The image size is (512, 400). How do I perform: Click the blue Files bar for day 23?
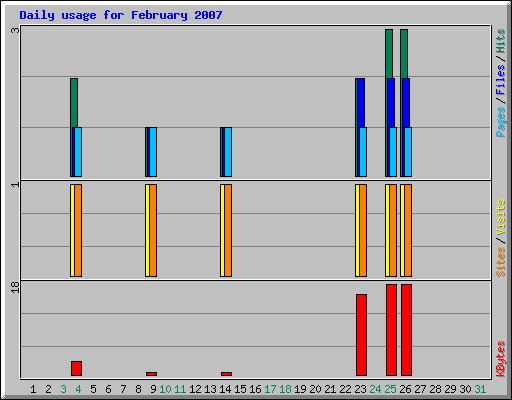[x=361, y=103]
